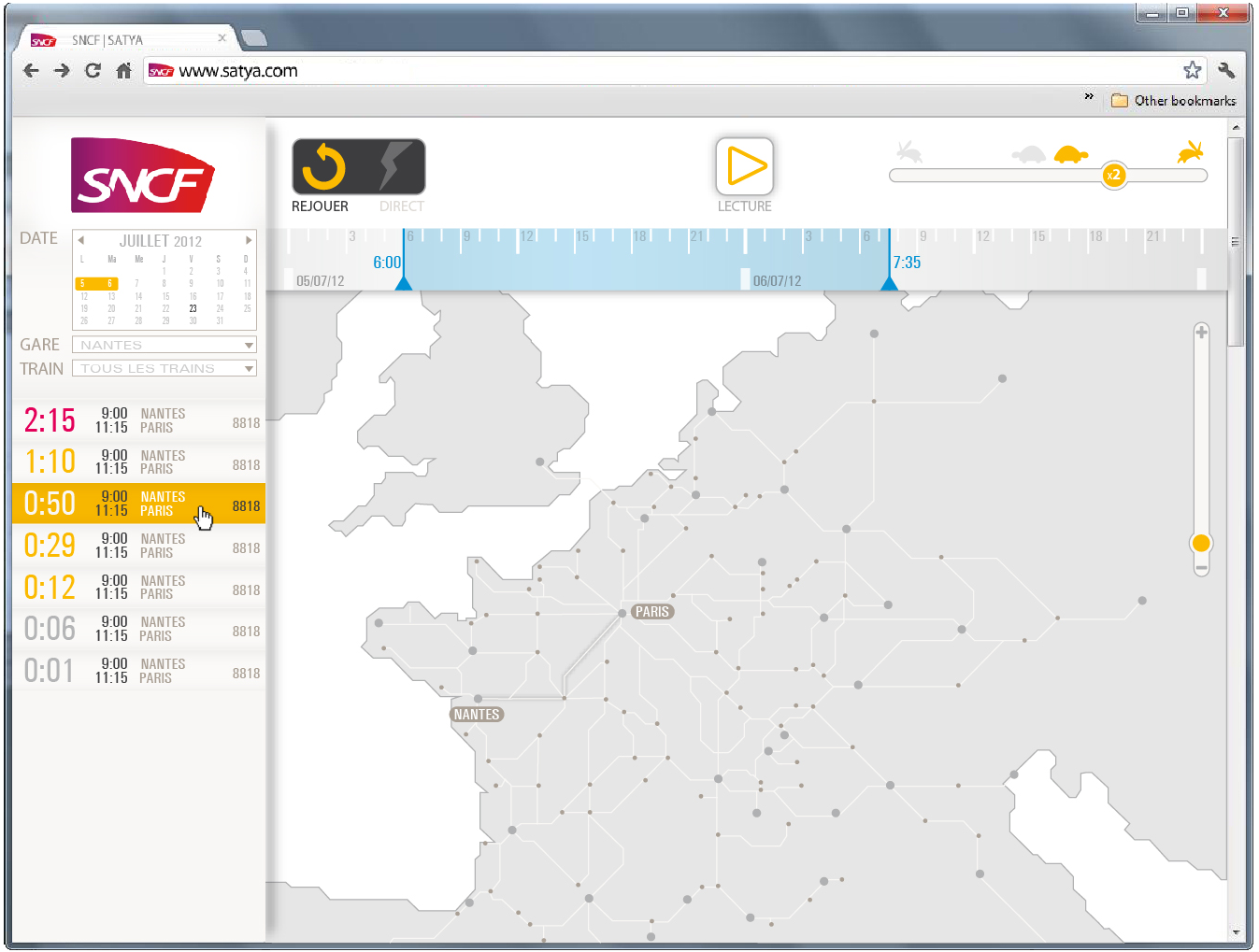1259x952 pixels.
Task: Reload the page
Action: tap(93, 70)
